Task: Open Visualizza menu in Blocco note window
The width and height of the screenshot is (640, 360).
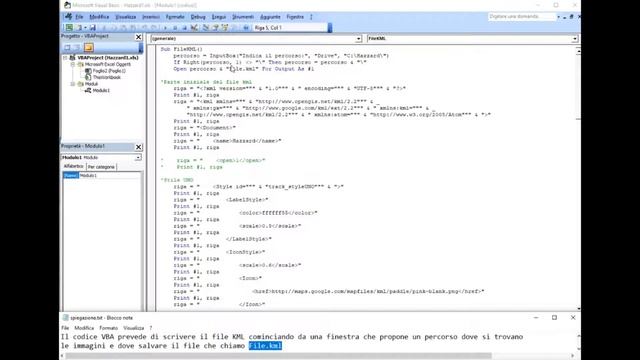Action: pos(133,328)
